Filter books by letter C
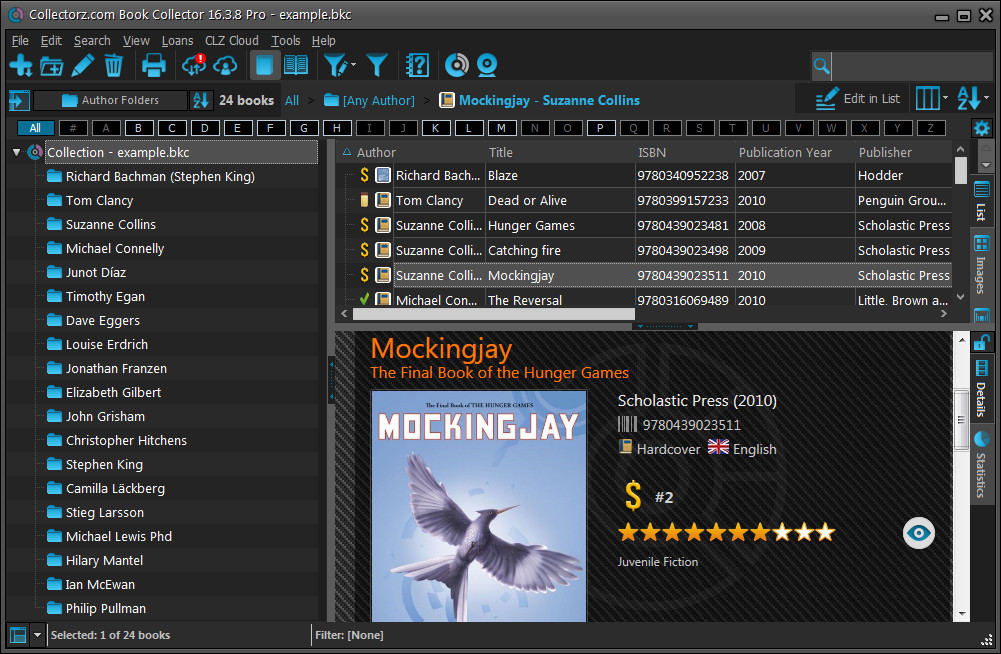Screen dimensions: 1001x654 point(172,128)
